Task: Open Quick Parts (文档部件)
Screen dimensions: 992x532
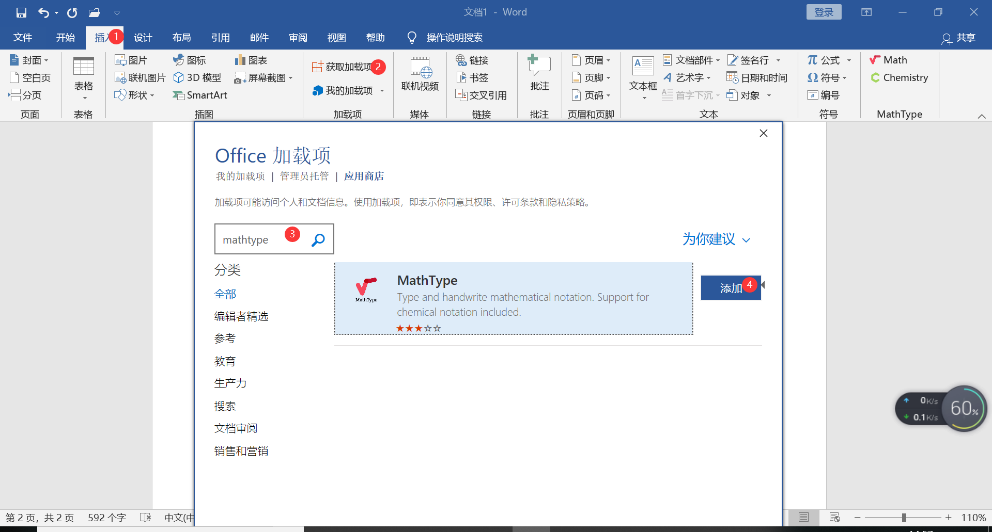Action: tap(691, 60)
